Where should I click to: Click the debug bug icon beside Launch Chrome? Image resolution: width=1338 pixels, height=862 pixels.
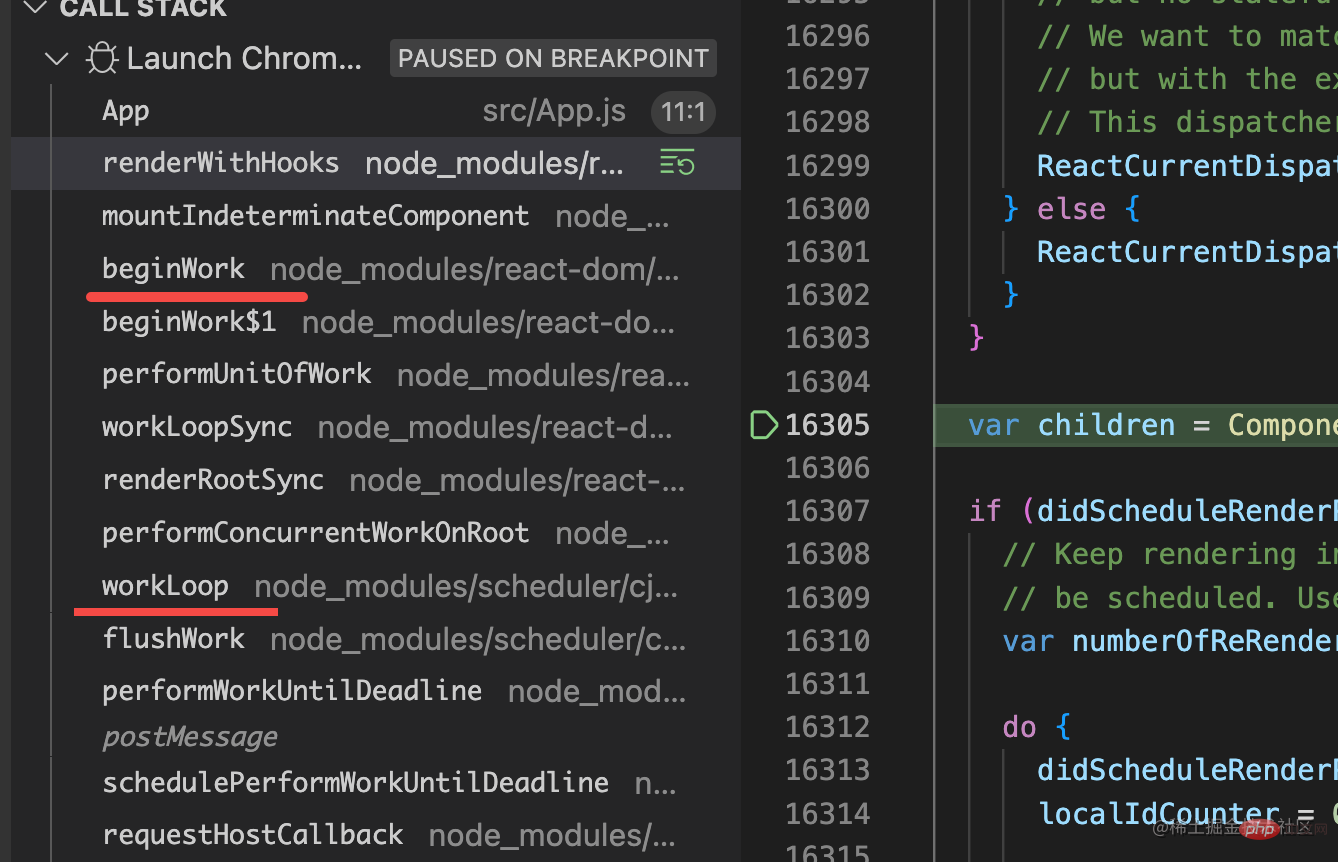coord(101,59)
